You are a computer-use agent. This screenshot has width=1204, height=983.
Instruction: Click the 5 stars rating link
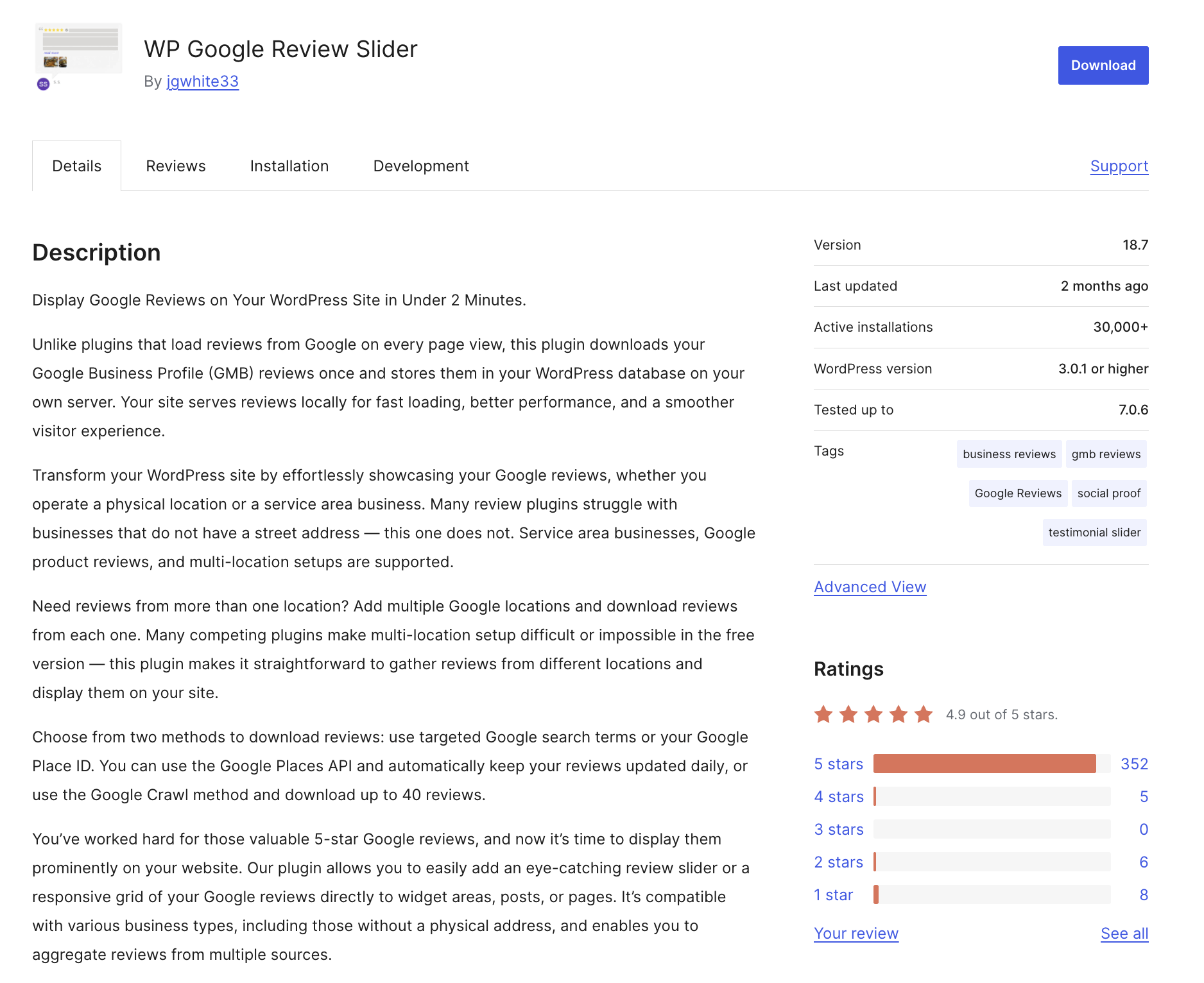pyautogui.click(x=838, y=764)
